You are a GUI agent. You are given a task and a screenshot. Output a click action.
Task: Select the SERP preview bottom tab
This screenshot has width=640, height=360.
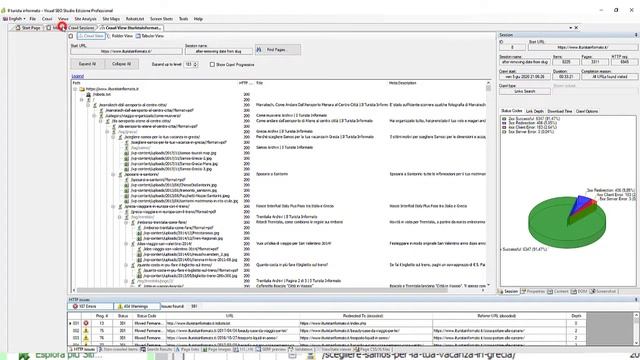pyautogui.click(x=271, y=350)
